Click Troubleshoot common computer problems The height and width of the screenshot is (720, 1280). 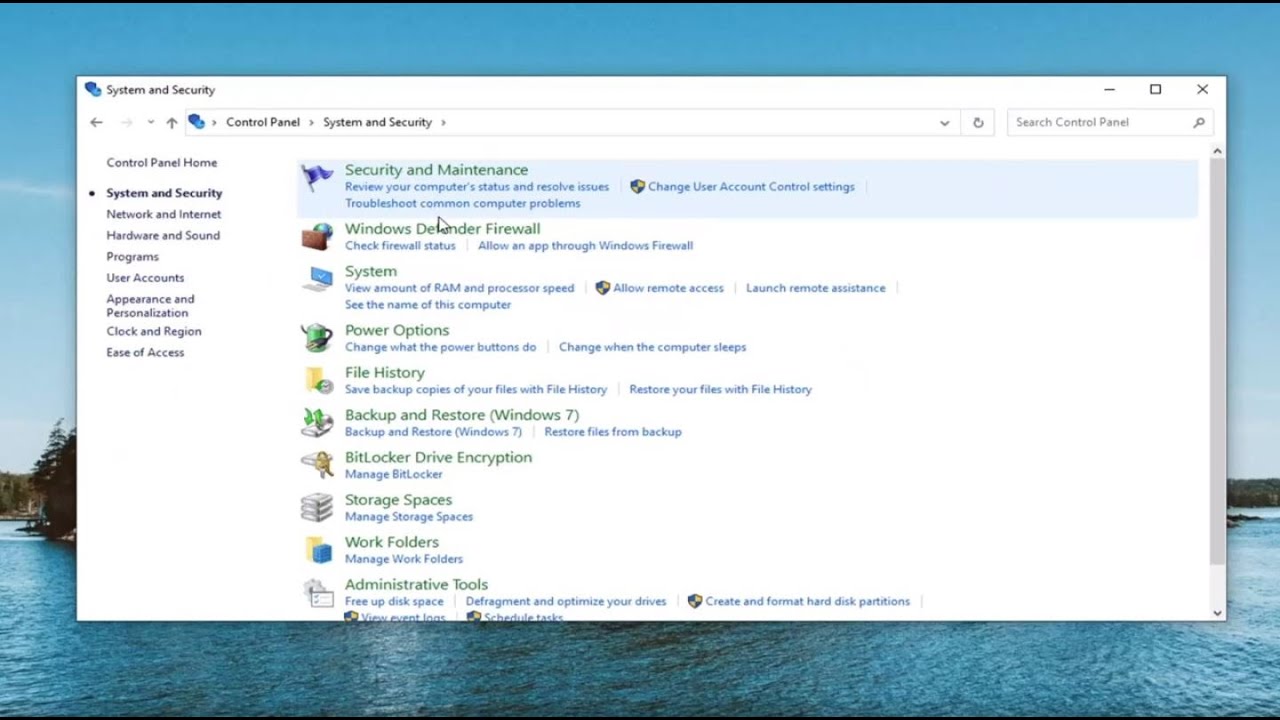pos(462,203)
